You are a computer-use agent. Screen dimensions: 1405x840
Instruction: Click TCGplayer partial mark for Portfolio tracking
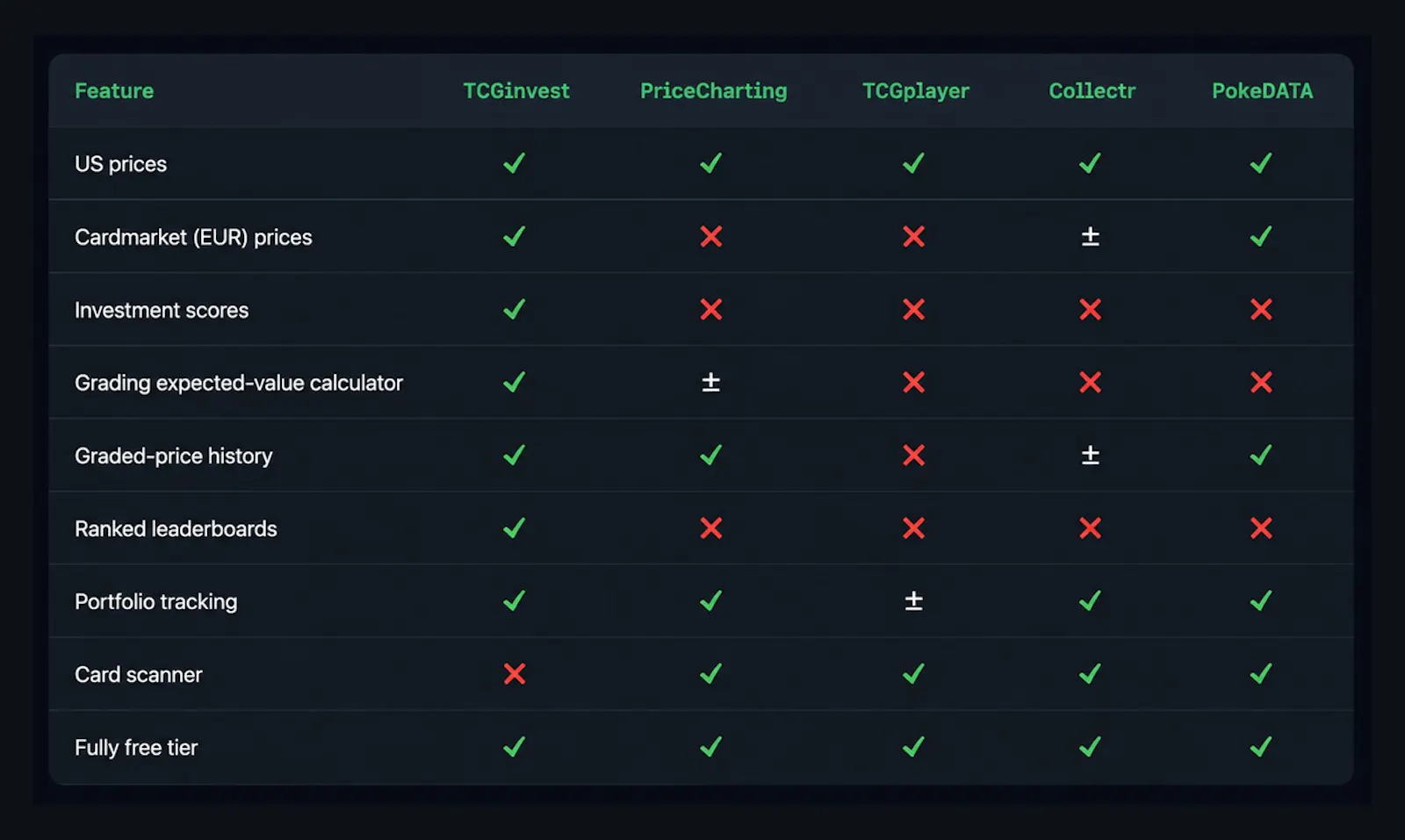pyautogui.click(x=914, y=600)
